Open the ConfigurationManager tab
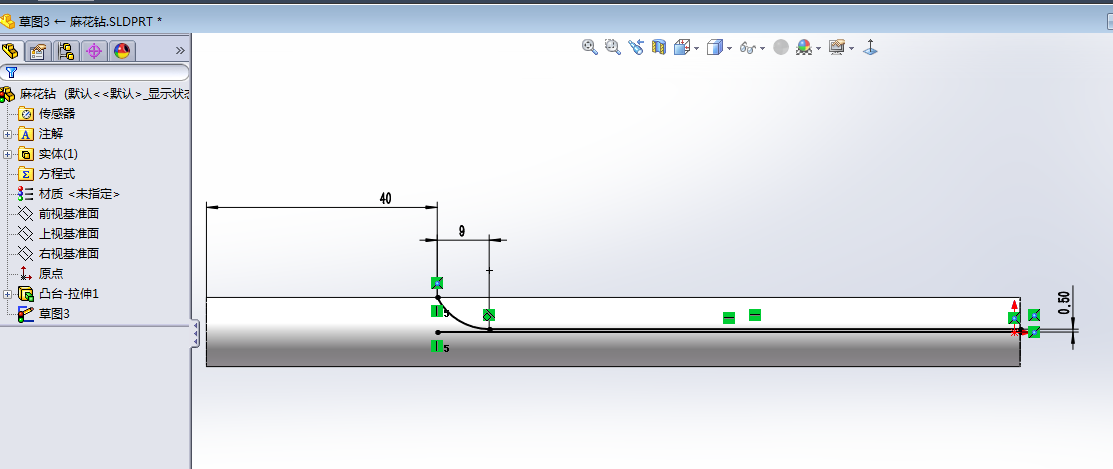Screen dimensions: 1113x469 [66, 51]
